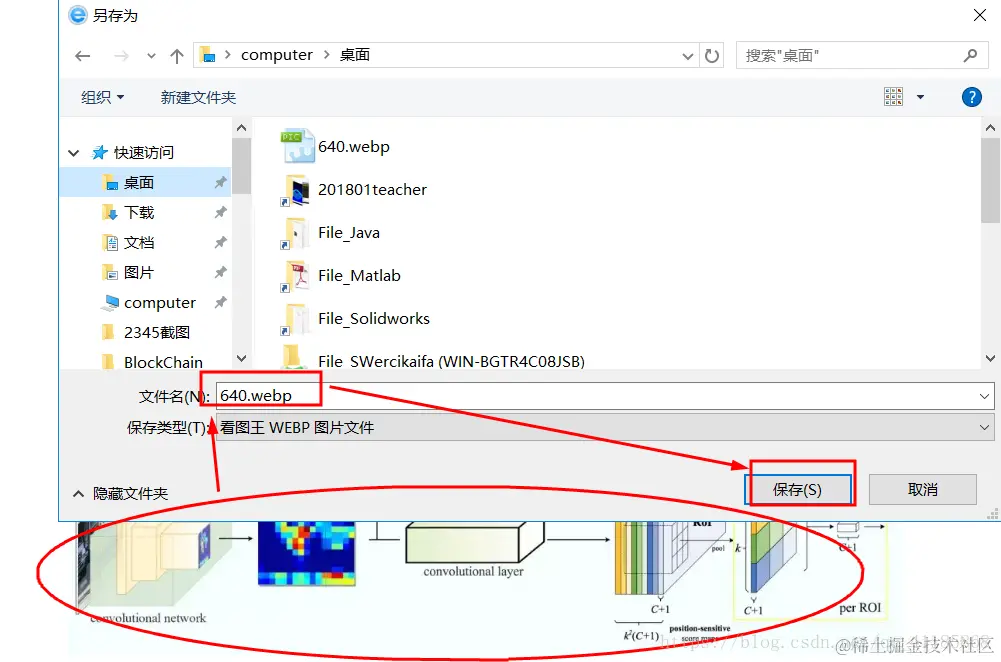The image size is (1001, 662).
Task: Click the 取消 button
Action: click(x=922, y=490)
